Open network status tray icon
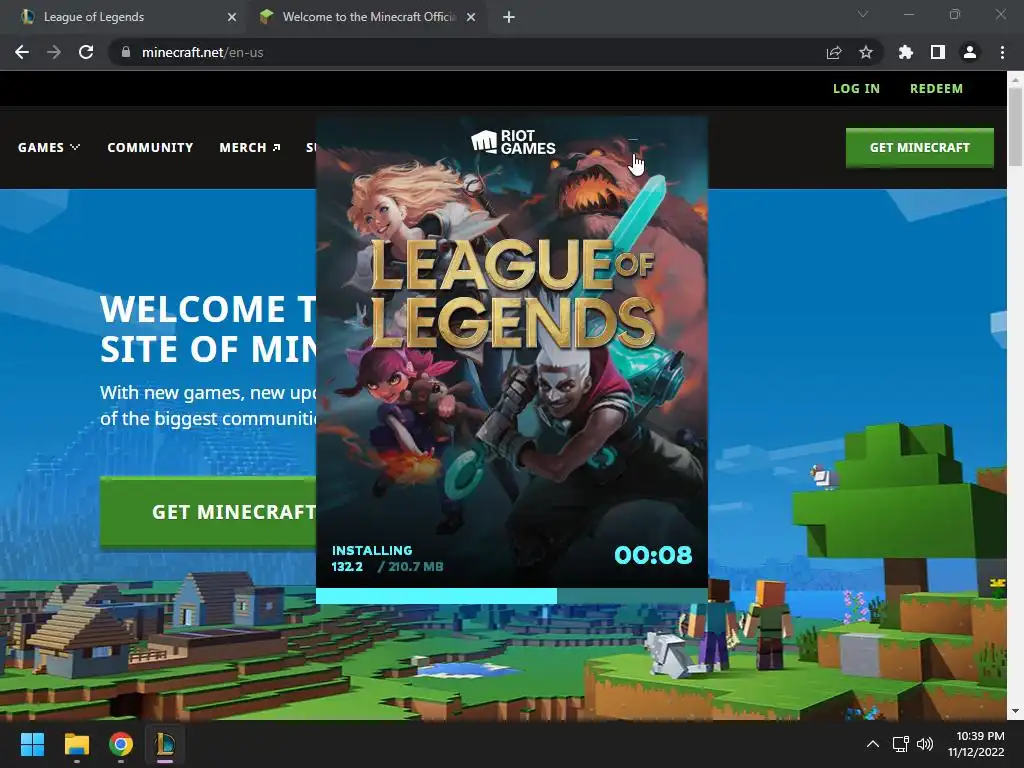 coord(901,744)
